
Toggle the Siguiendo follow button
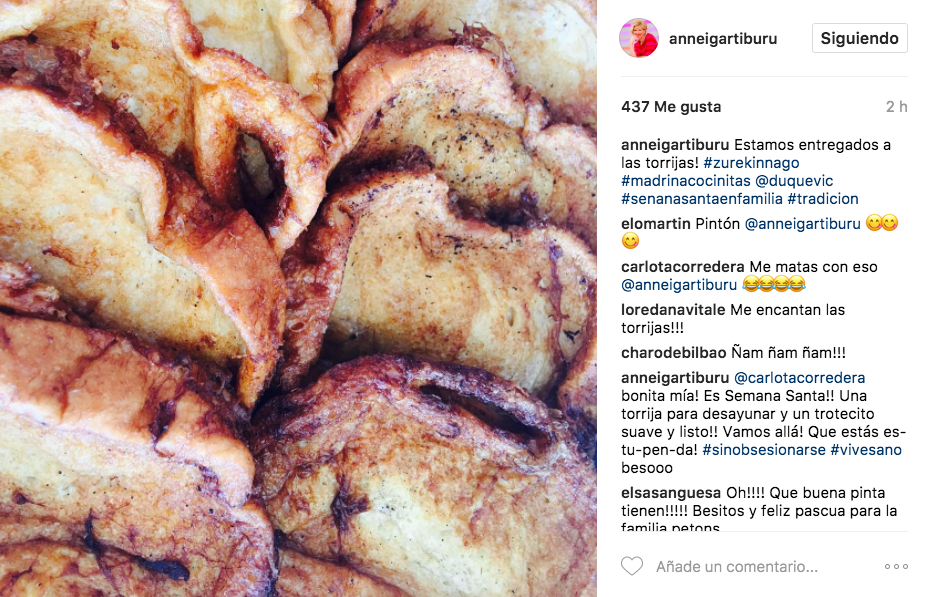[x=859, y=38]
